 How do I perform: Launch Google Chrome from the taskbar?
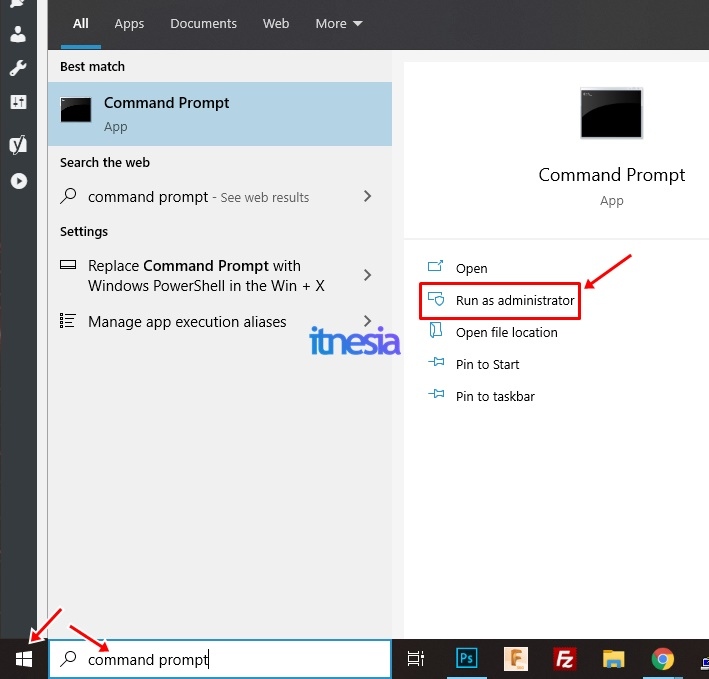point(662,659)
